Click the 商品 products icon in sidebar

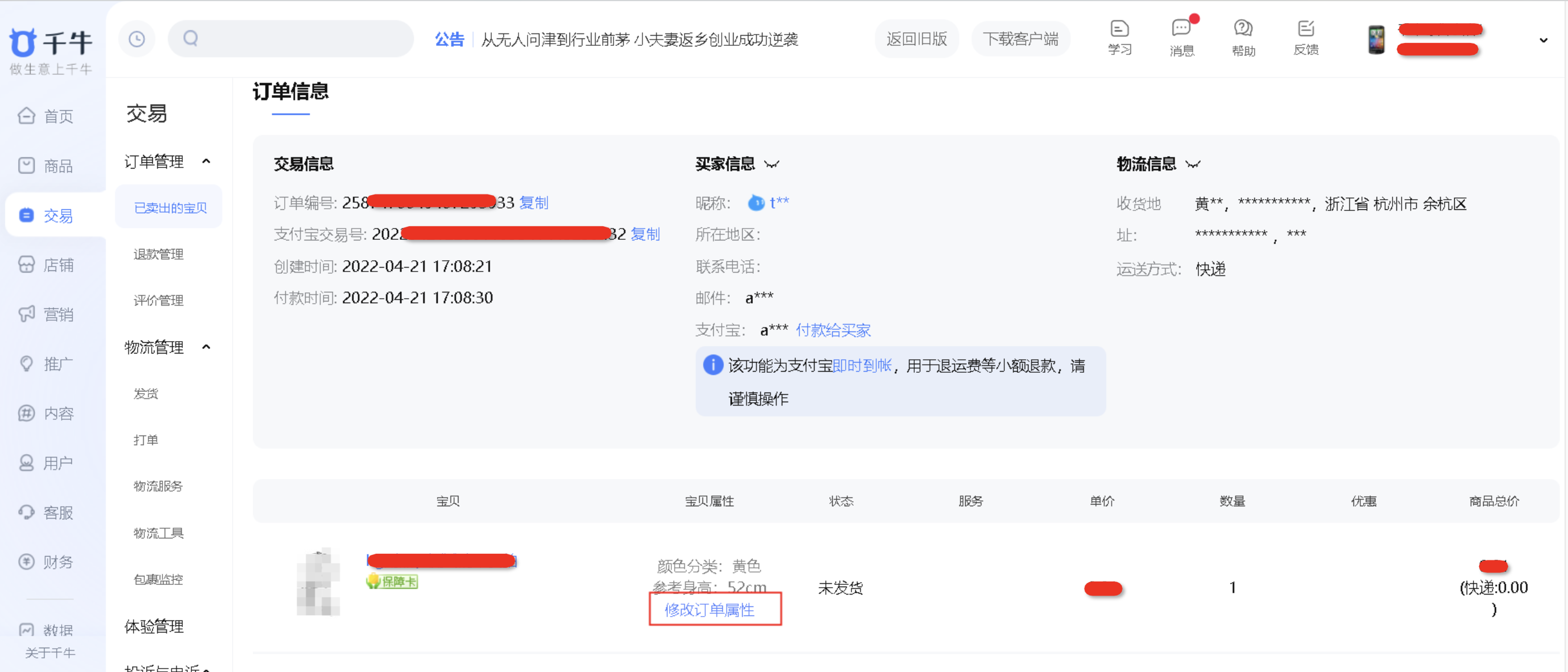tap(26, 165)
